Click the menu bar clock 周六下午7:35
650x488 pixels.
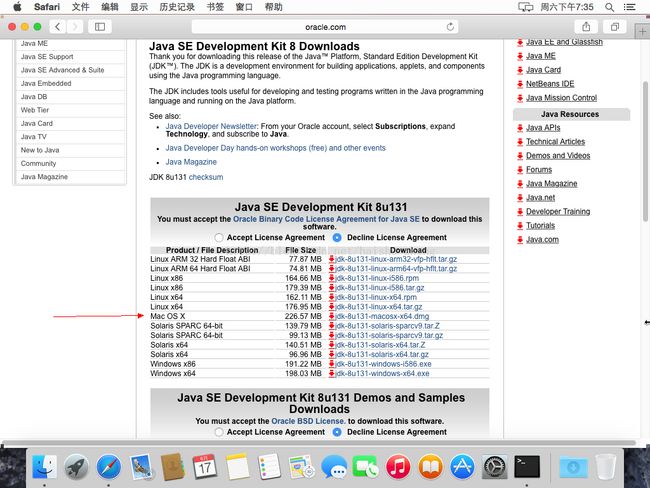[x=567, y=7]
